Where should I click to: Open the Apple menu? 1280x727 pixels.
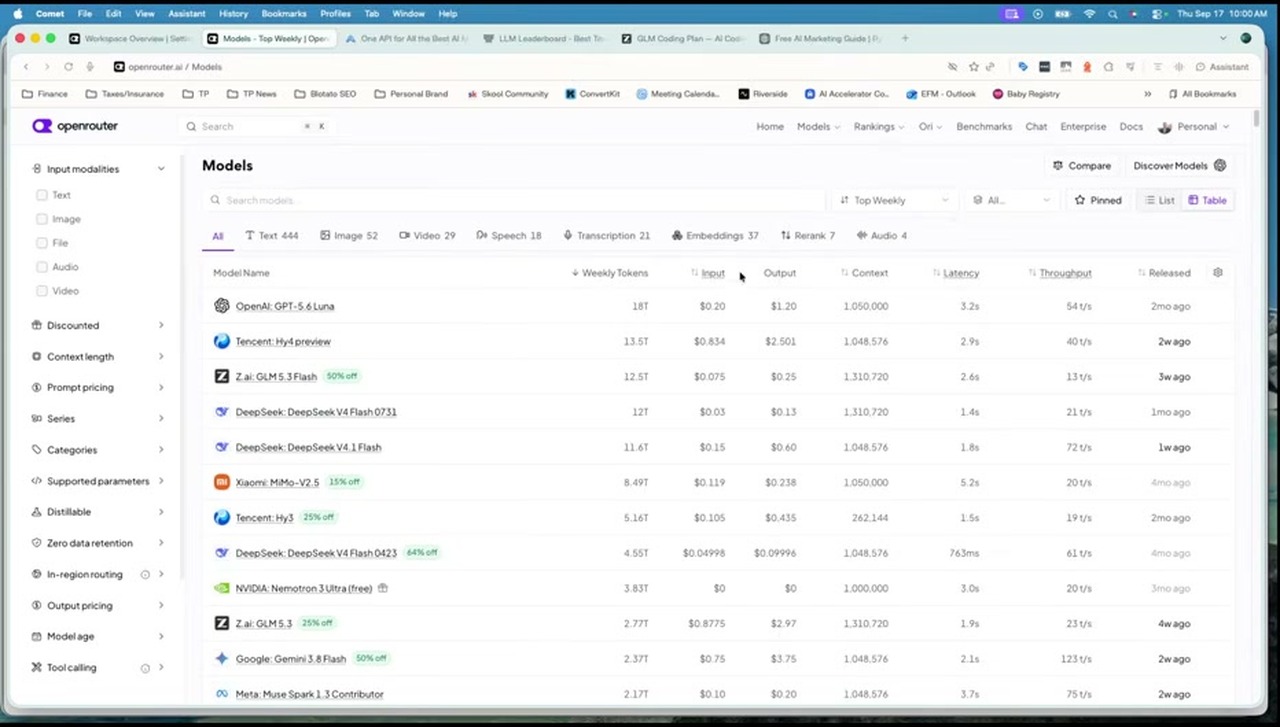tap(17, 14)
